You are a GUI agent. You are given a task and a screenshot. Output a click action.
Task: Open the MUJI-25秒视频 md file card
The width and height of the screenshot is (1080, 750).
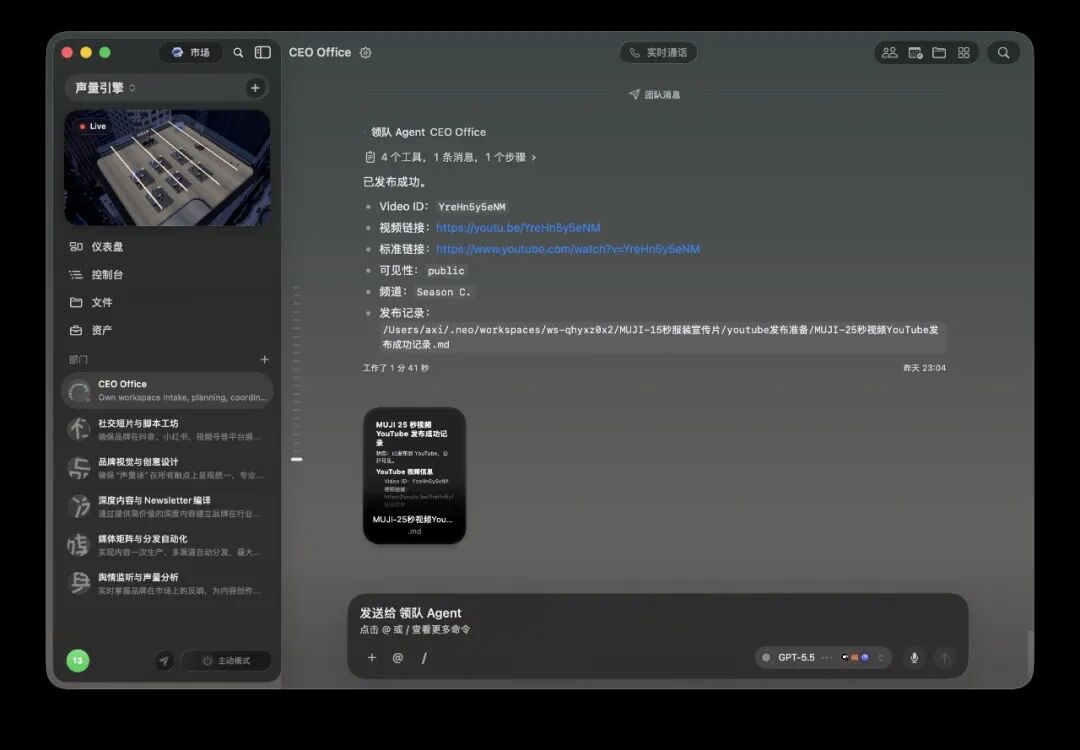(x=415, y=475)
